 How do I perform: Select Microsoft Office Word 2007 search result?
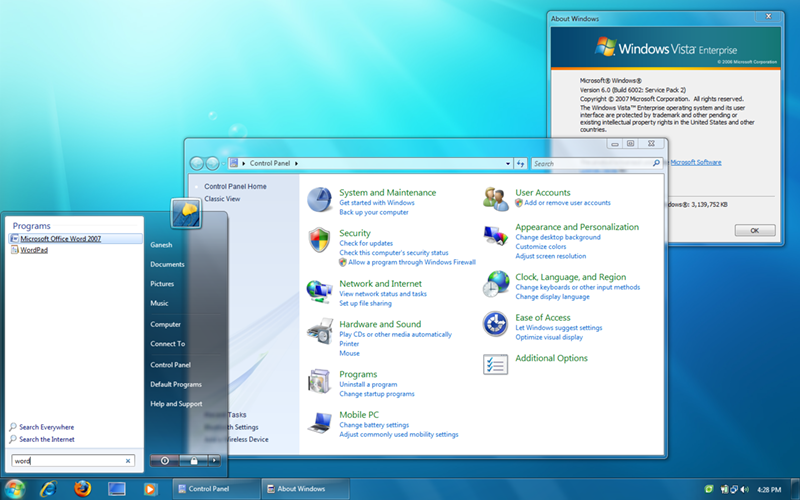pyautogui.click(x=61, y=239)
